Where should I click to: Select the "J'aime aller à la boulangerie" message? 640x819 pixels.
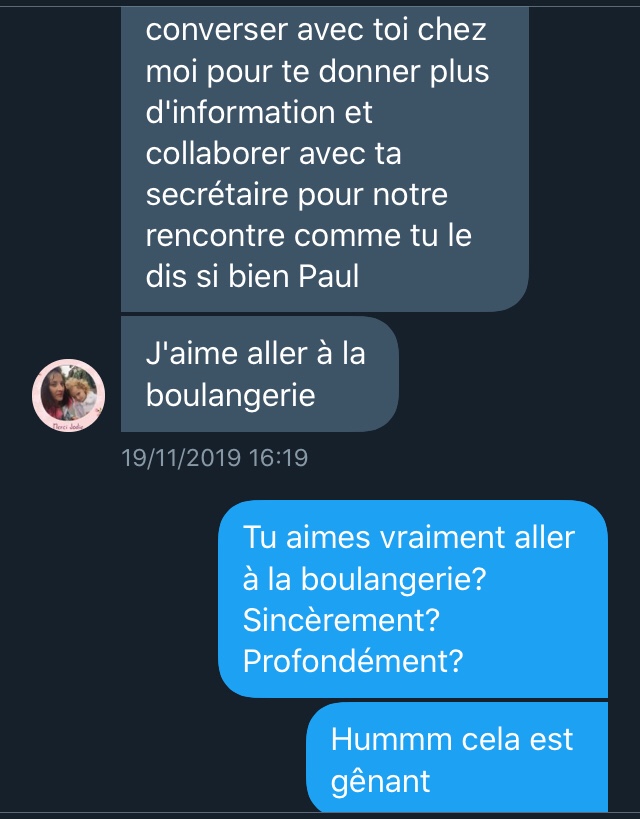click(x=260, y=374)
